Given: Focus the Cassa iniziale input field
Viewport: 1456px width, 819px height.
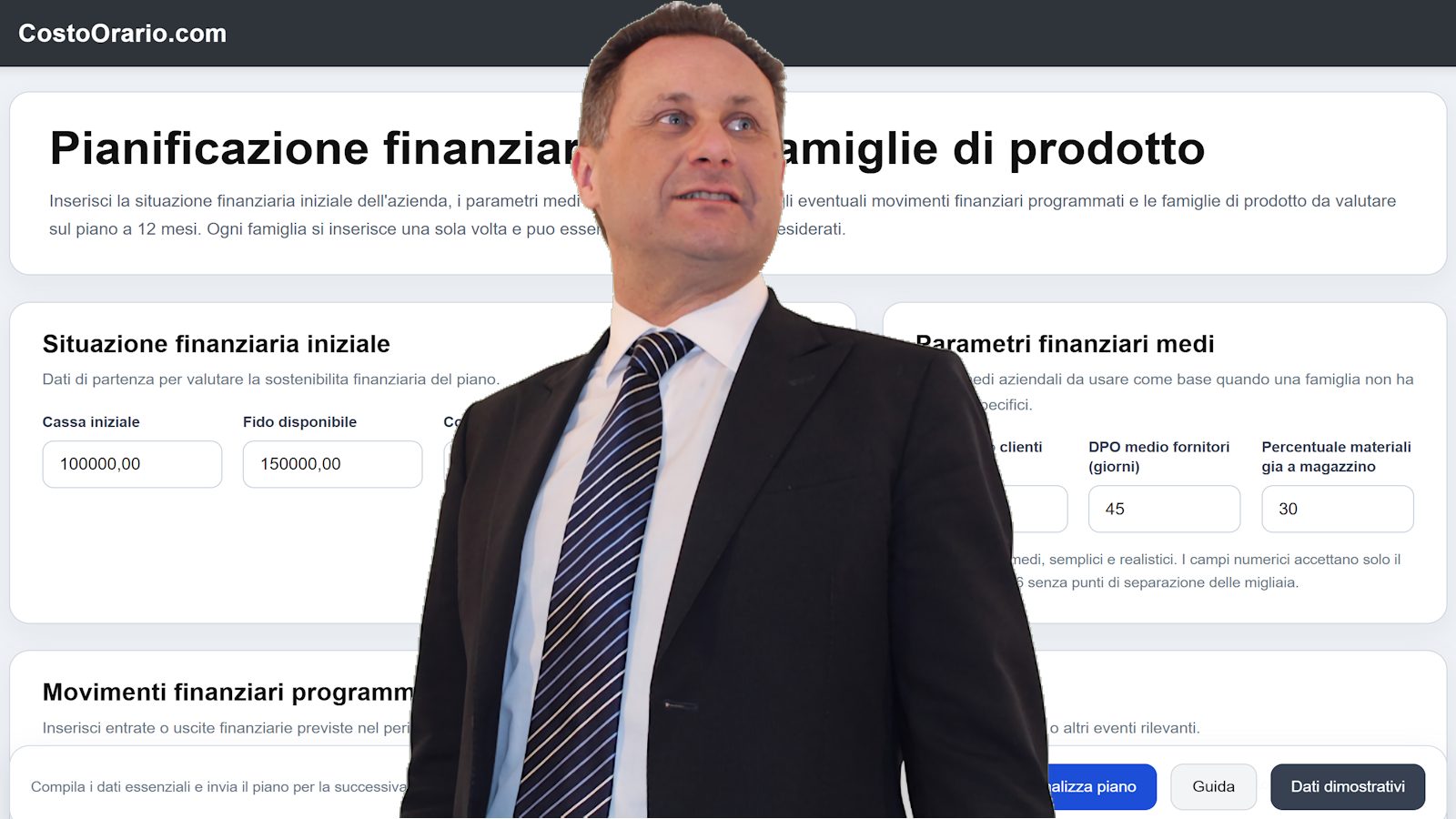Looking at the screenshot, I should pos(132,464).
